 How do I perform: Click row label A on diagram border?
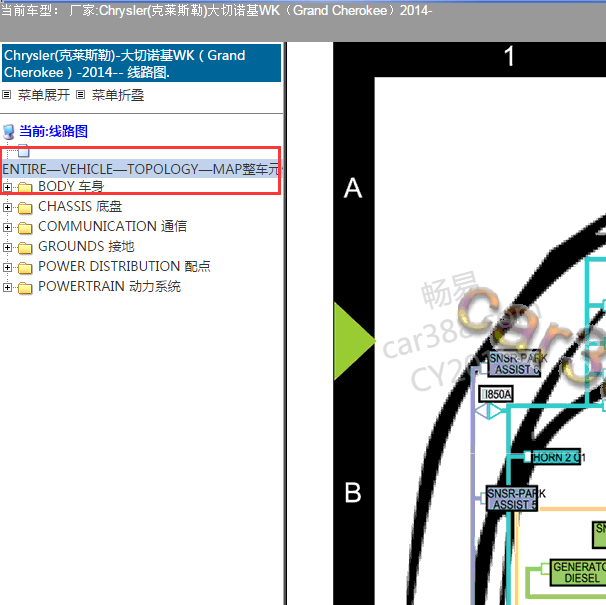pyautogui.click(x=353, y=188)
